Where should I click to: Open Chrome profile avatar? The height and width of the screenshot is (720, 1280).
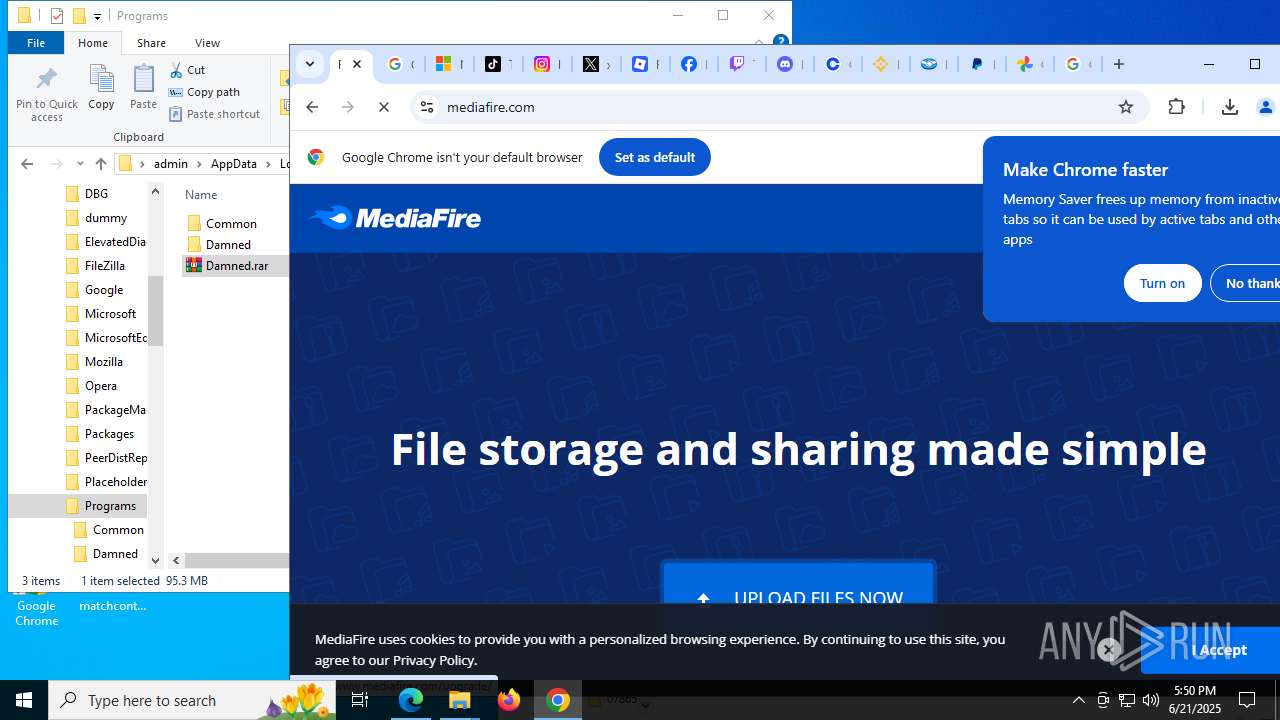tap(1266, 107)
